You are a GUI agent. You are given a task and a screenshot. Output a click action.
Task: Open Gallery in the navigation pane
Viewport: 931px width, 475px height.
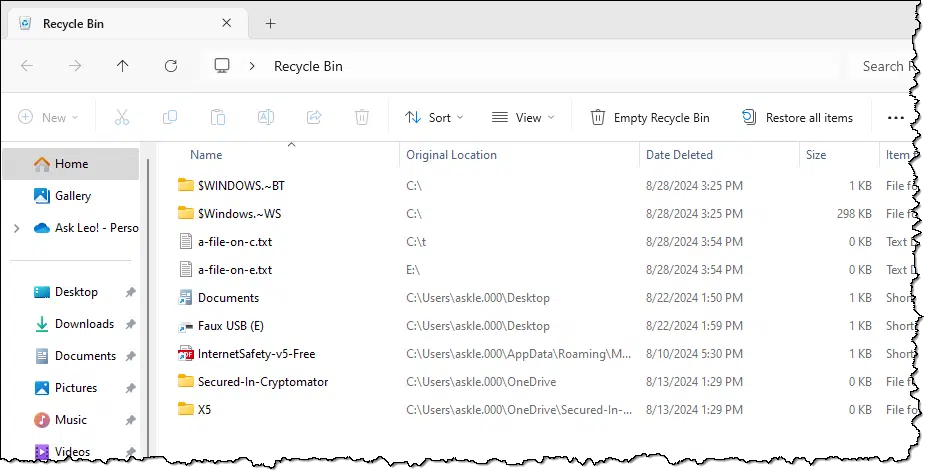click(71, 196)
